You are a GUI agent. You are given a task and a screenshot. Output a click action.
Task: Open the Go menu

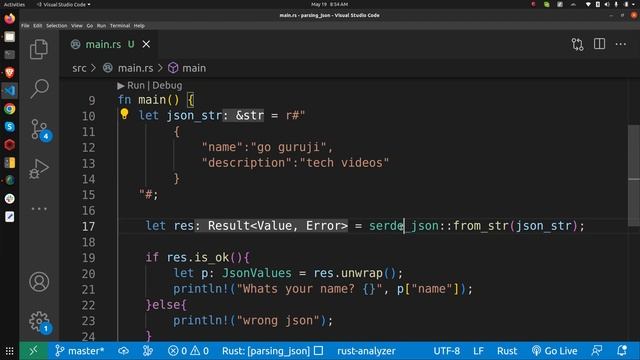click(90, 26)
